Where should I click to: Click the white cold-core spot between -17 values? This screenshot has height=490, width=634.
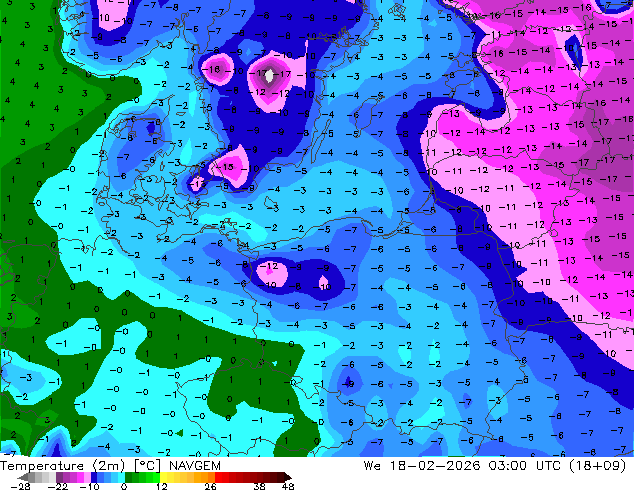point(269,76)
